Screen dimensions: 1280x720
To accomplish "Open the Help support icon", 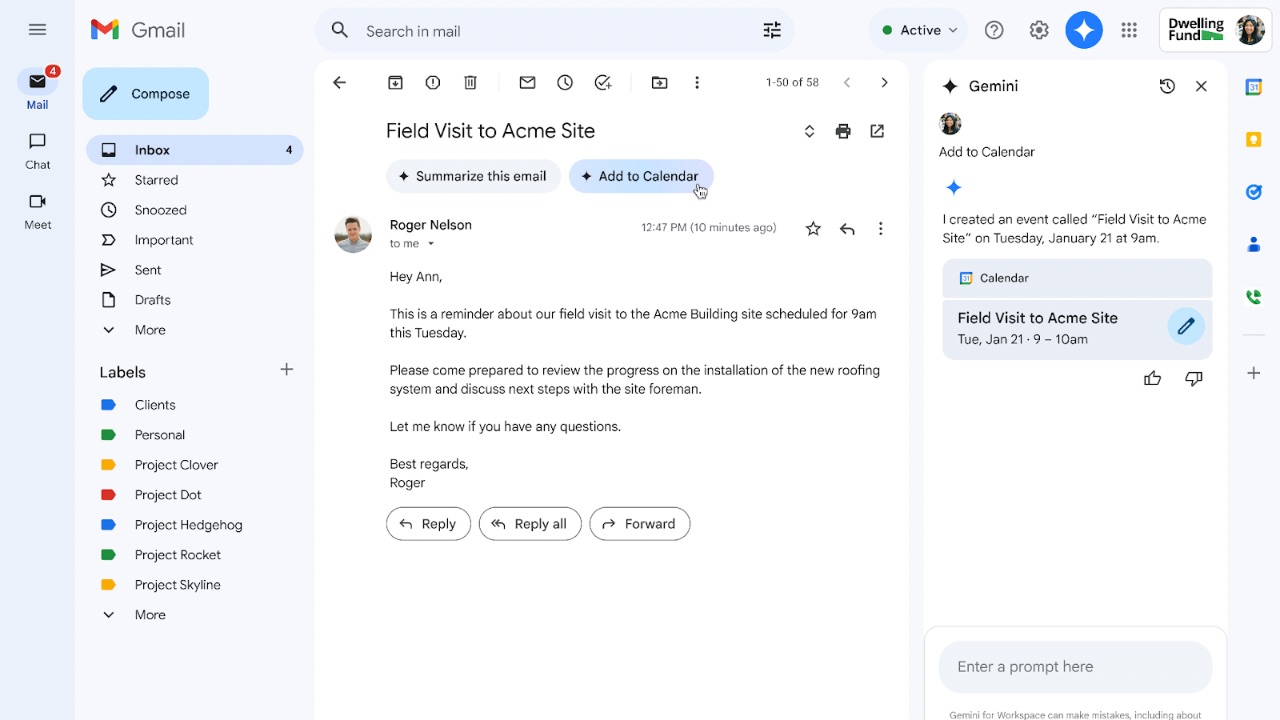I will tap(994, 31).
